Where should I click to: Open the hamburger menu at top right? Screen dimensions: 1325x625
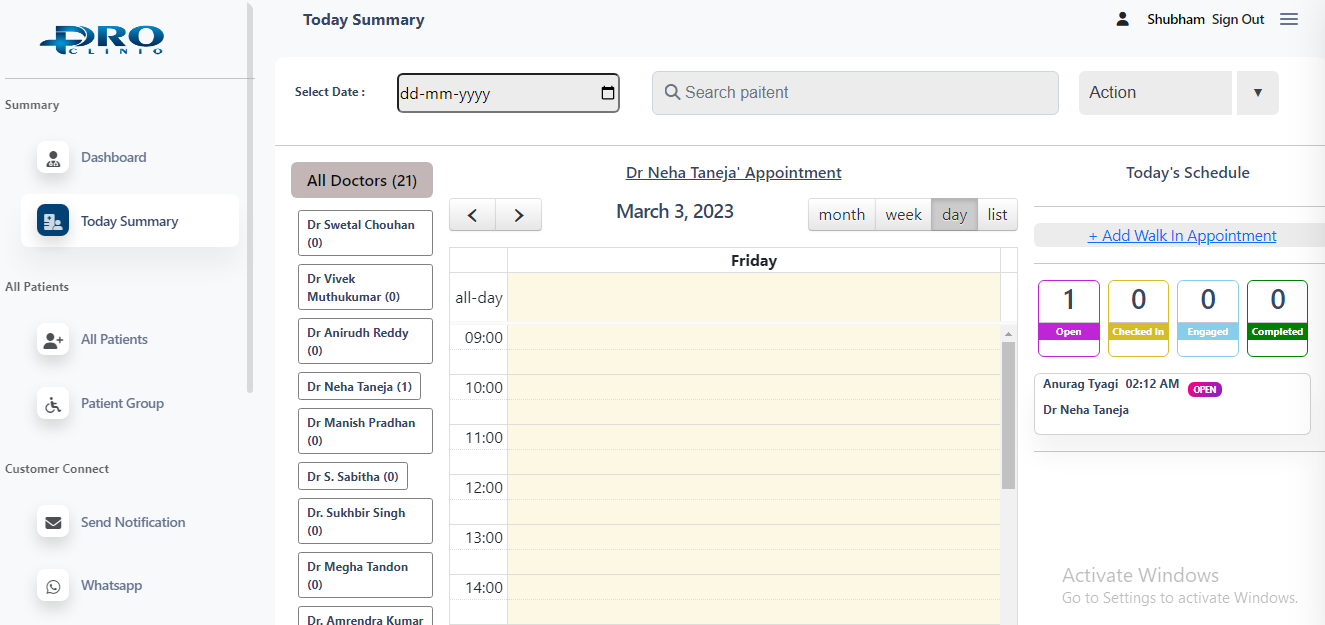1289,19
